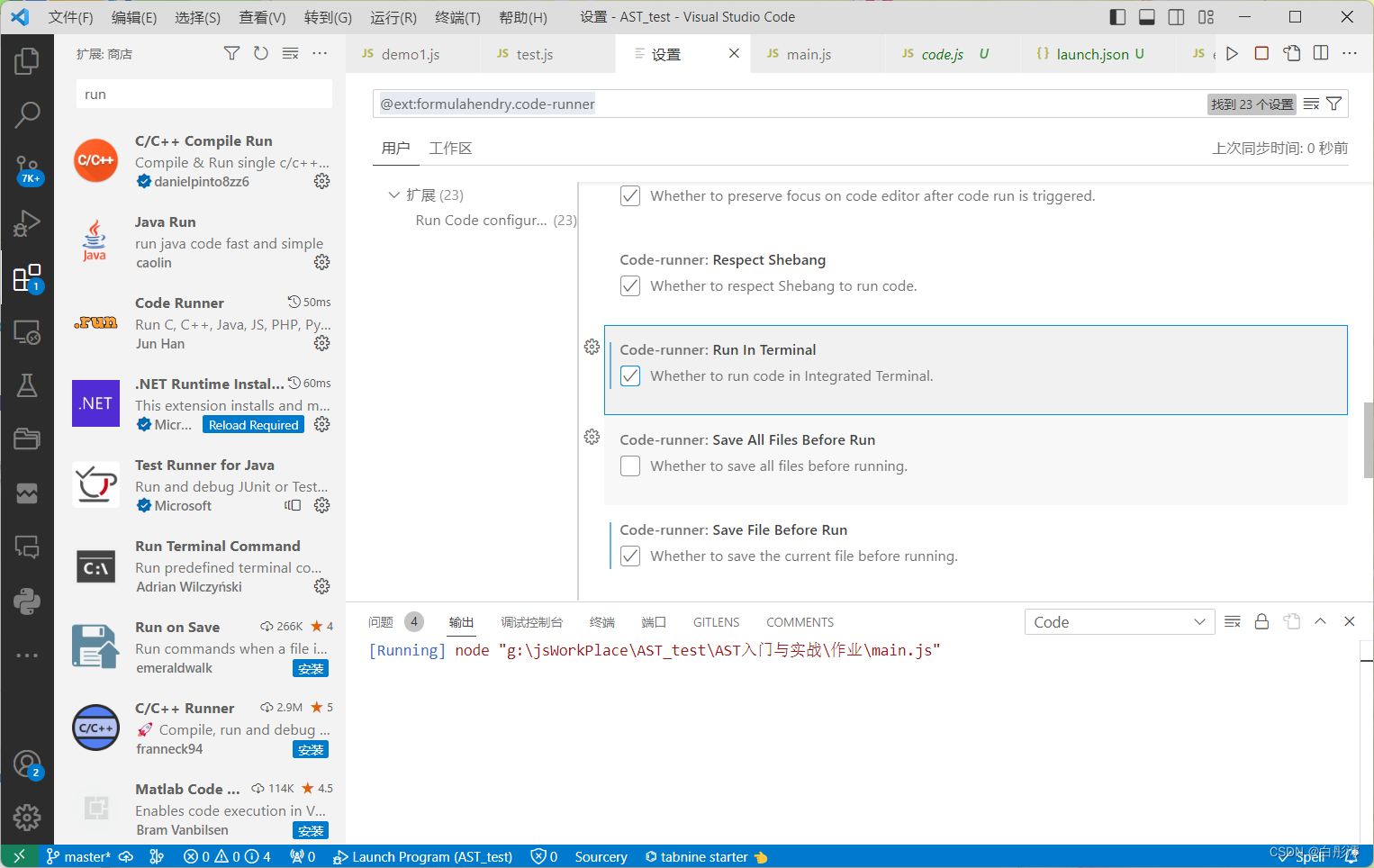Collapse the 扩展 (23) settings tree node

(393, 195)
